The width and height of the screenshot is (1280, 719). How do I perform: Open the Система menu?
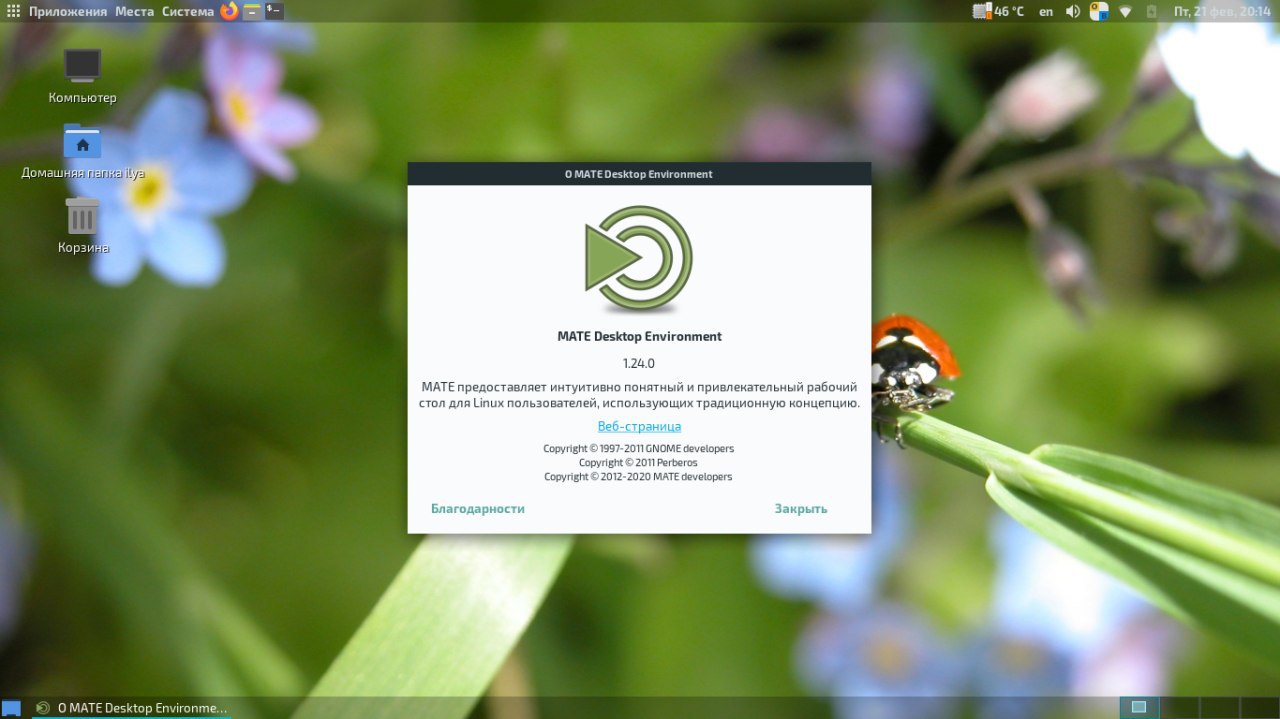pos(188,11)
